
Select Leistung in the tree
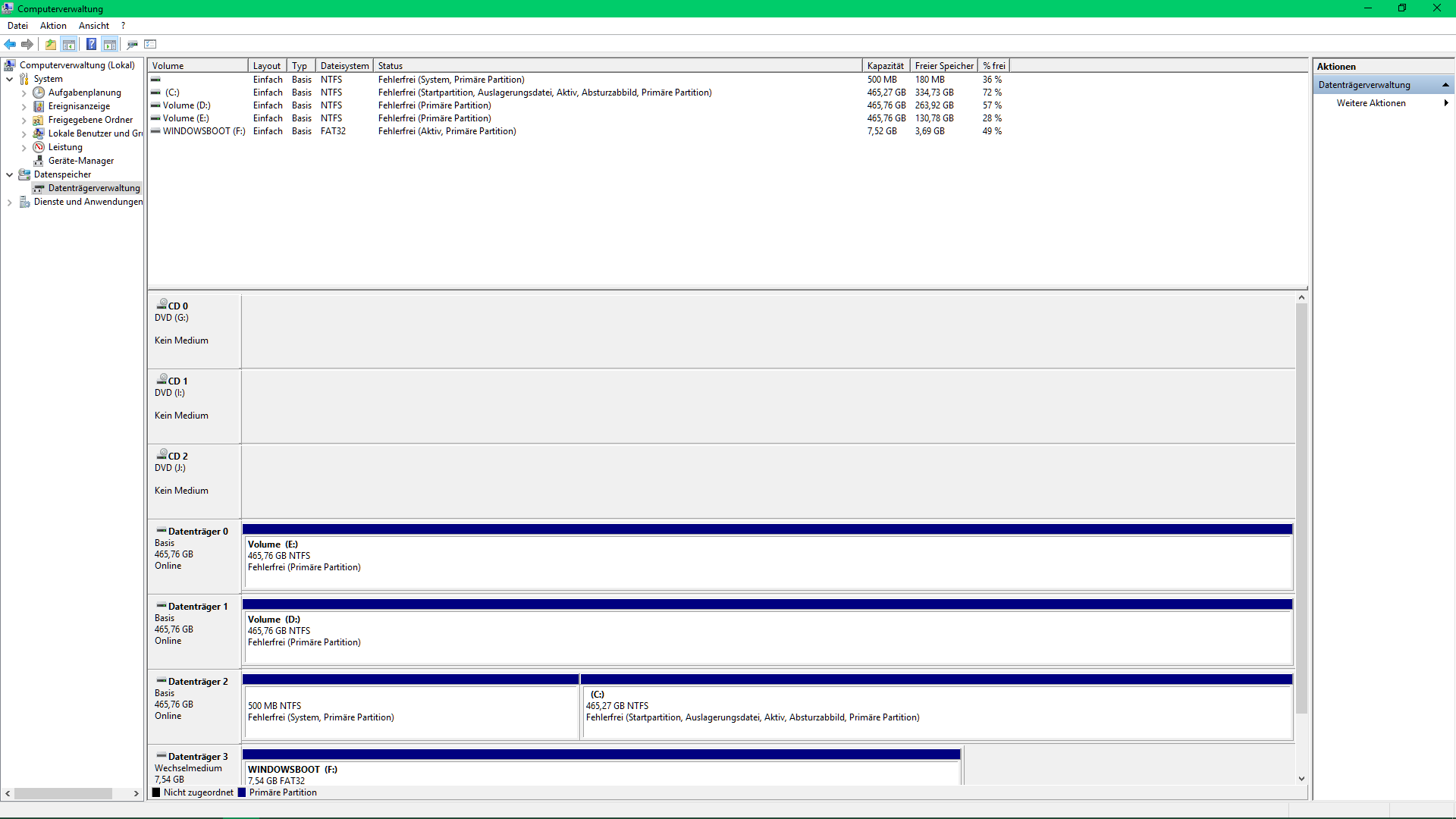click(x=65, y=147)
